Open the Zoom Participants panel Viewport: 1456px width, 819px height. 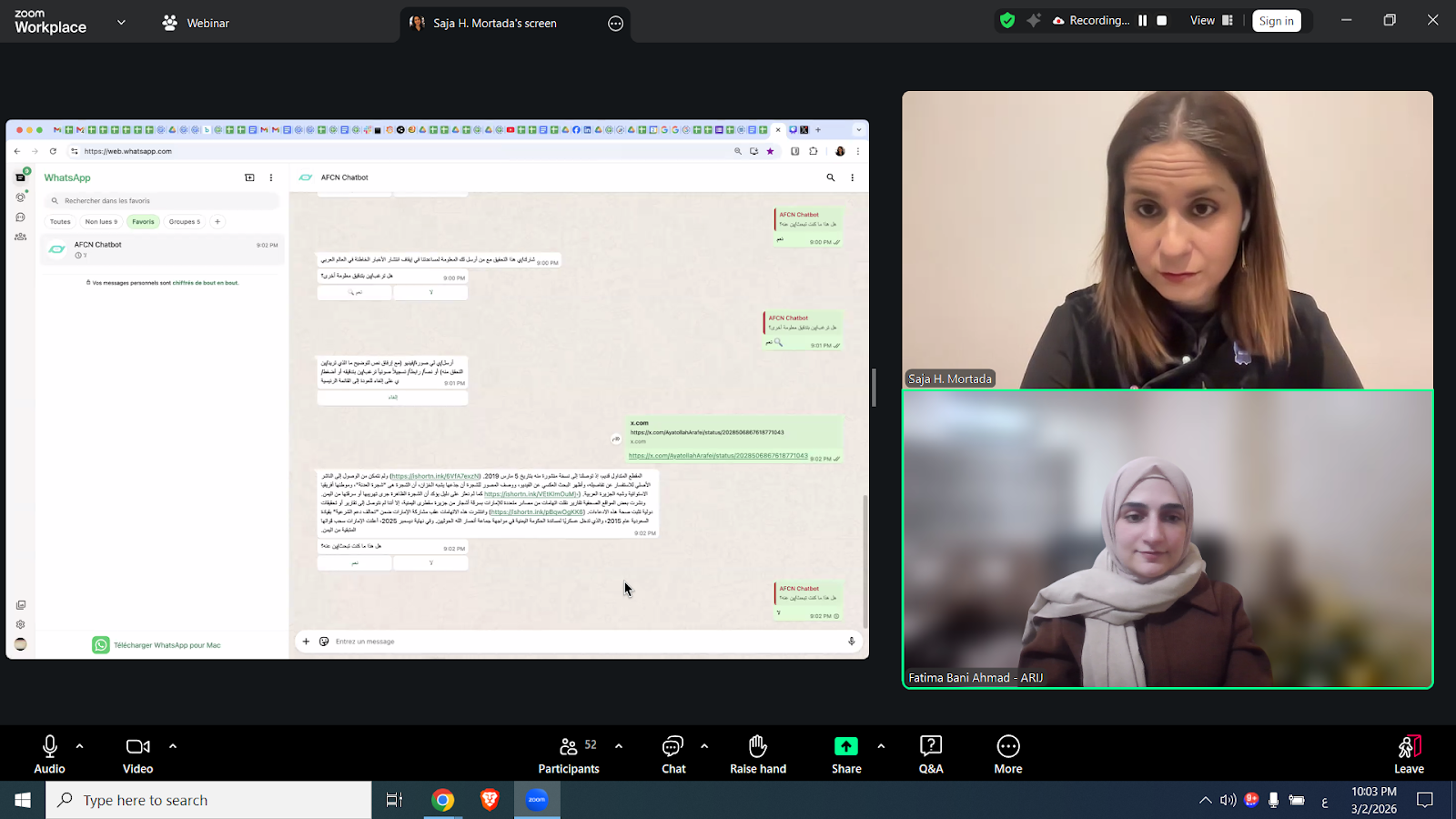(569, 755)
